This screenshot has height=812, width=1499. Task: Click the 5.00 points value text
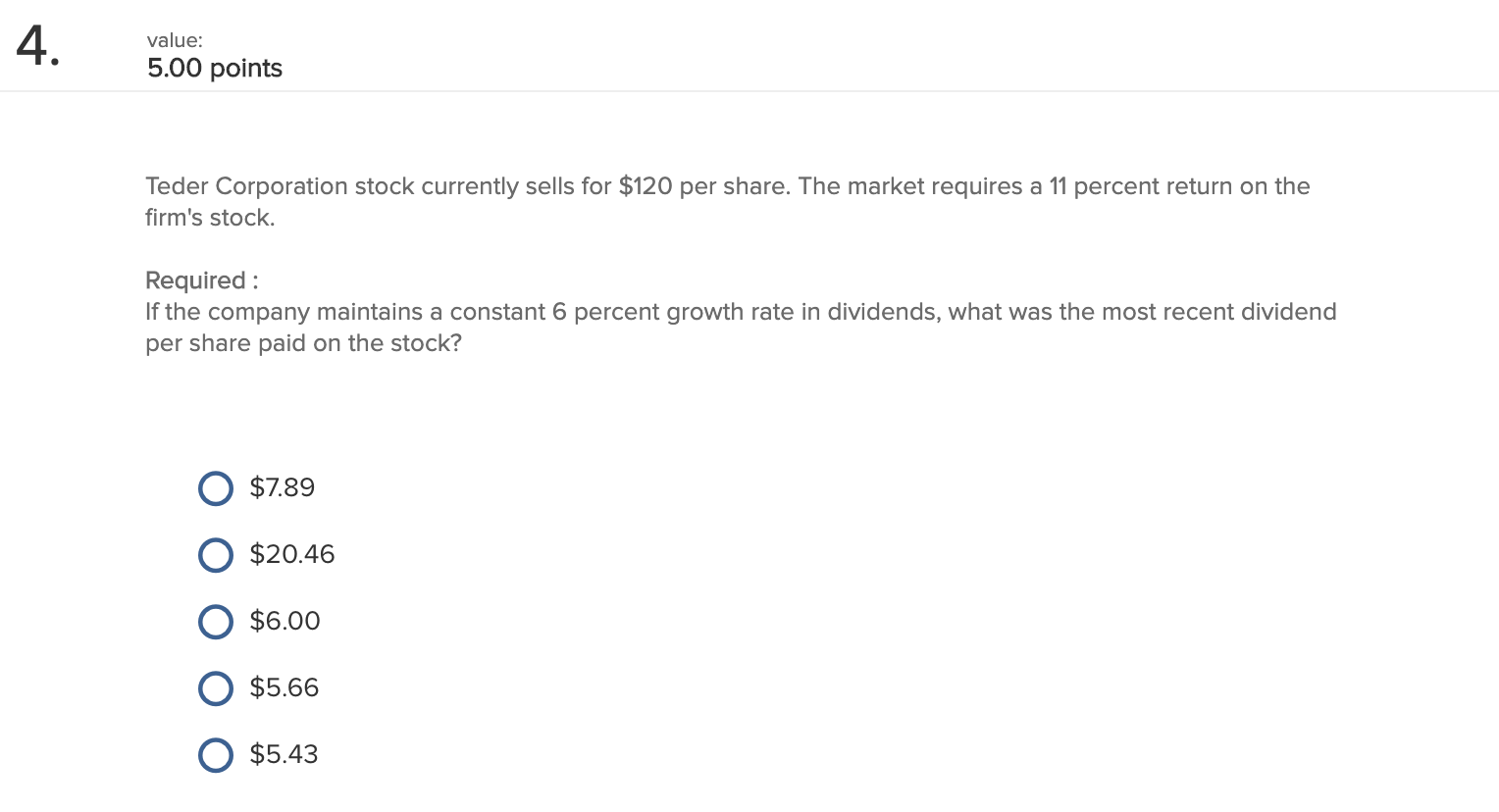pyautogui.click(x=214, y=69)
